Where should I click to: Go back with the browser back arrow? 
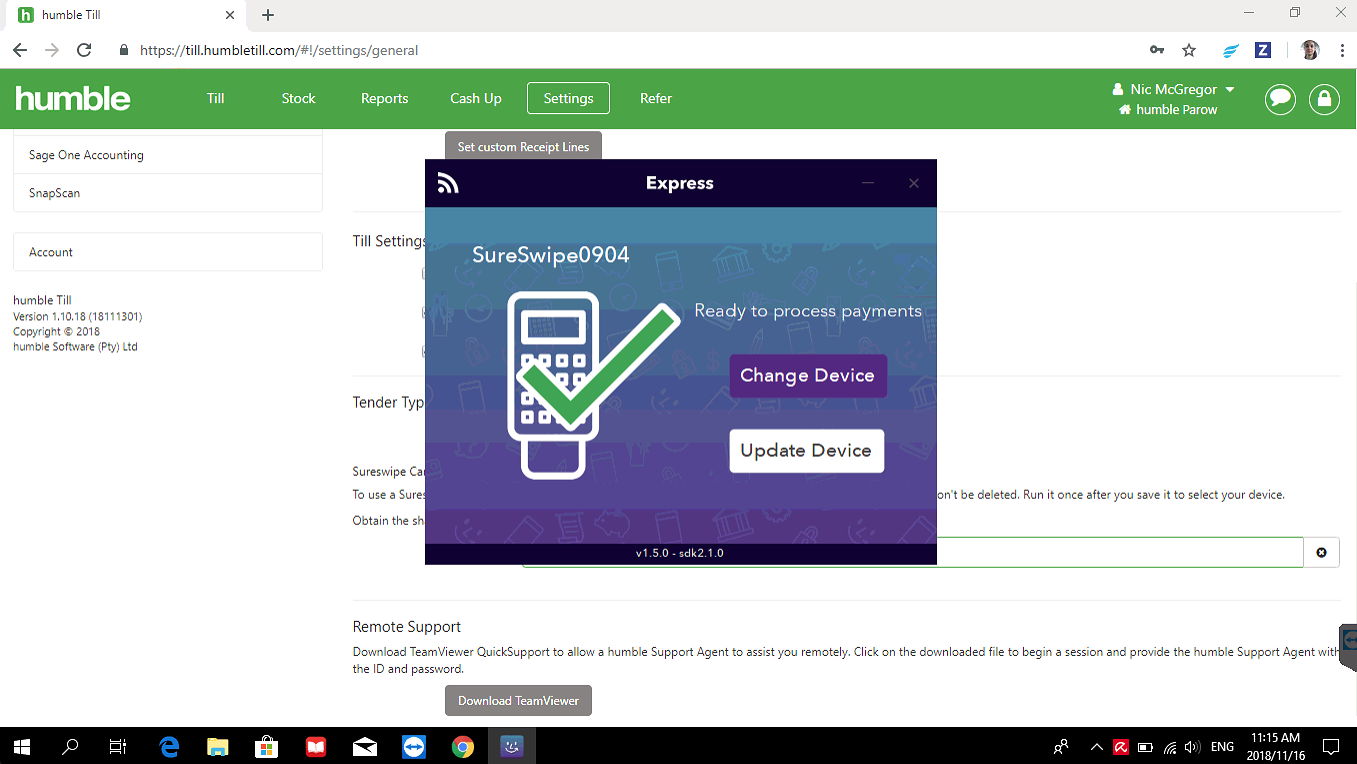click(20, 50)
